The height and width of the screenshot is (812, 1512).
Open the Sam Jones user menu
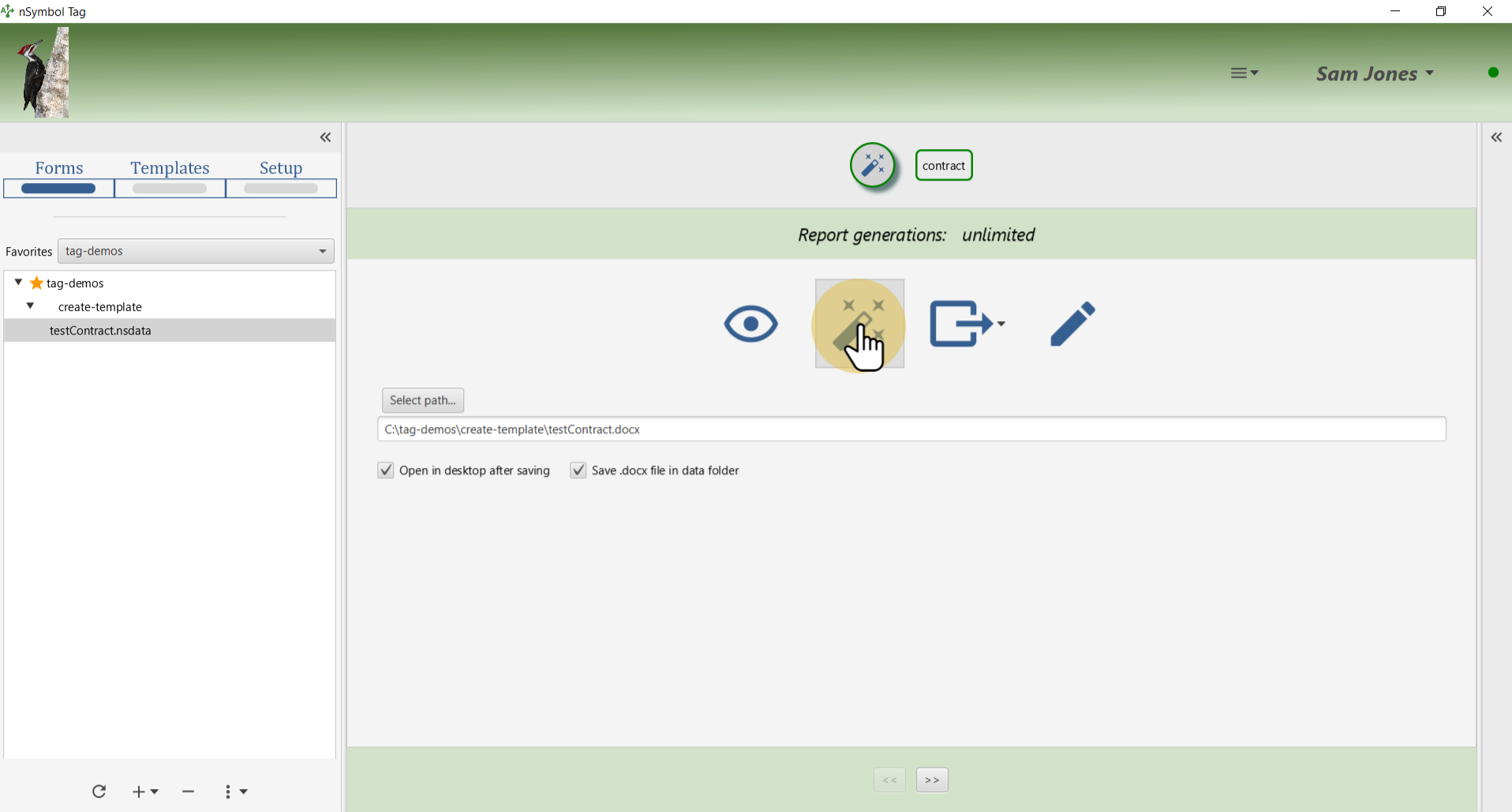pos(1375,73)
